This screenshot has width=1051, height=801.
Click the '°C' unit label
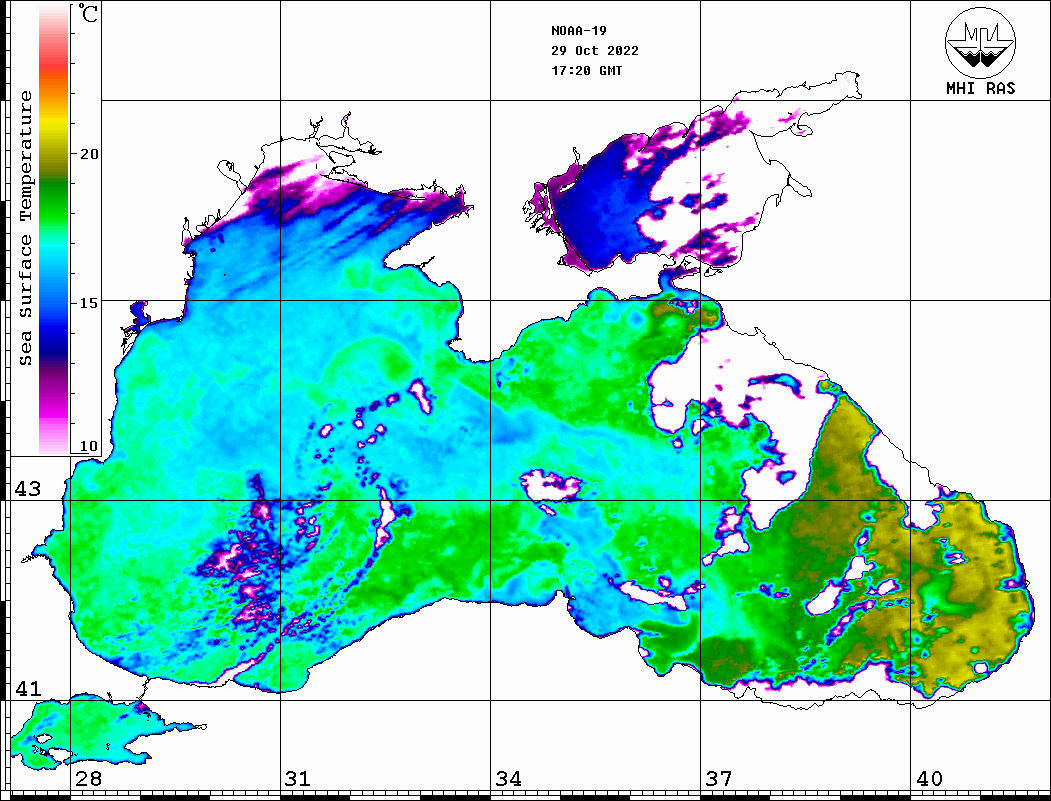tap(88, 13)
